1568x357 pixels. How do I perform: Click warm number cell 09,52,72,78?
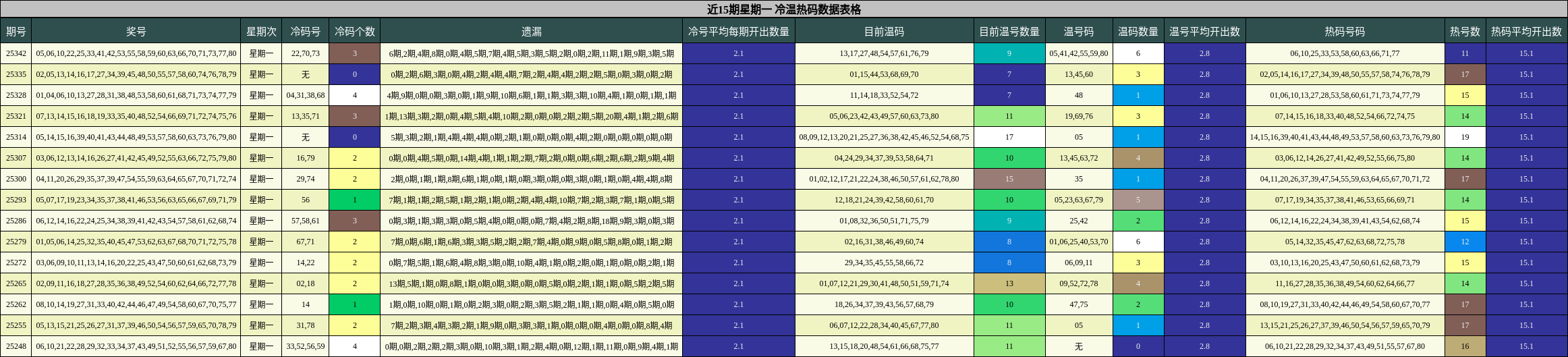coord(1079,283)
